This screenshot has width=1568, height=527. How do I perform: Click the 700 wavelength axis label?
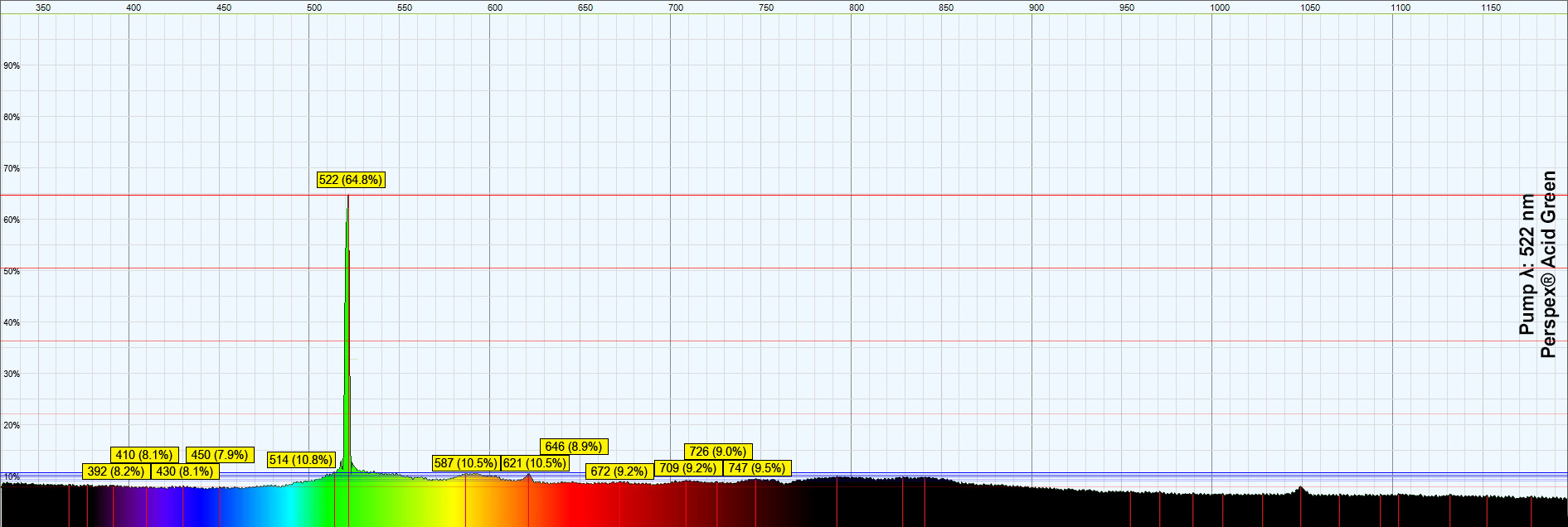(x=676, y=7)
